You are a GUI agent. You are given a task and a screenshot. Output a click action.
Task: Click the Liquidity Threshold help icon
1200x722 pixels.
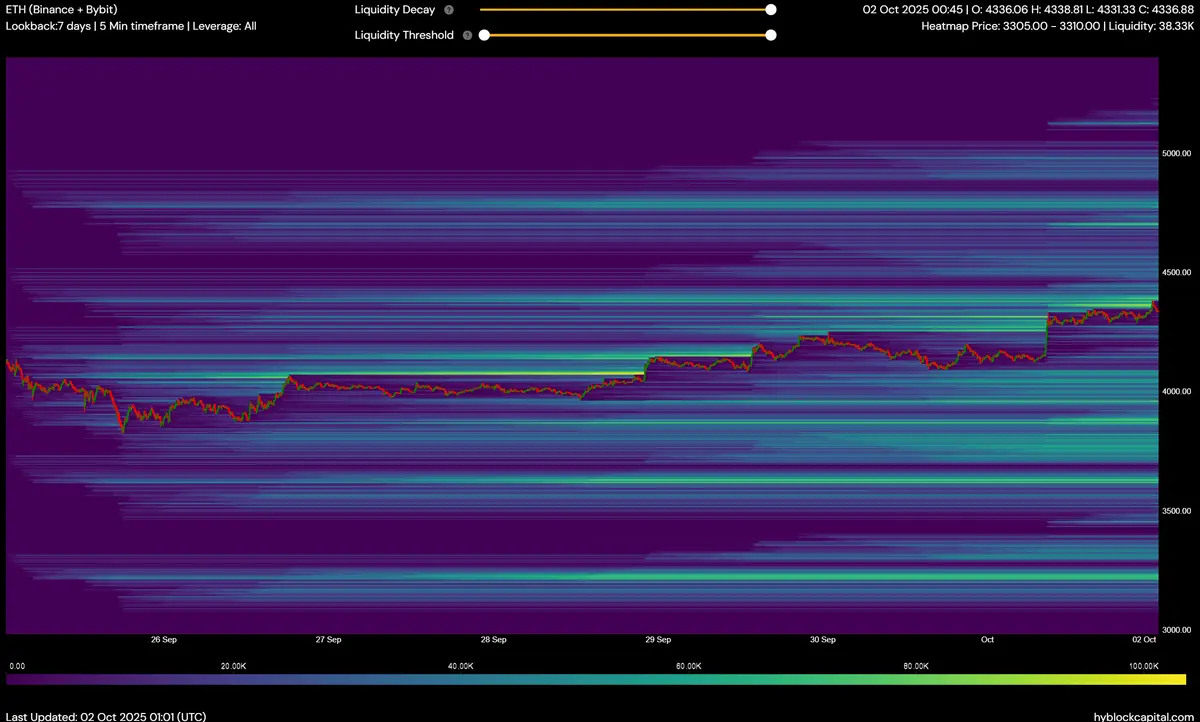pos(467,35)
